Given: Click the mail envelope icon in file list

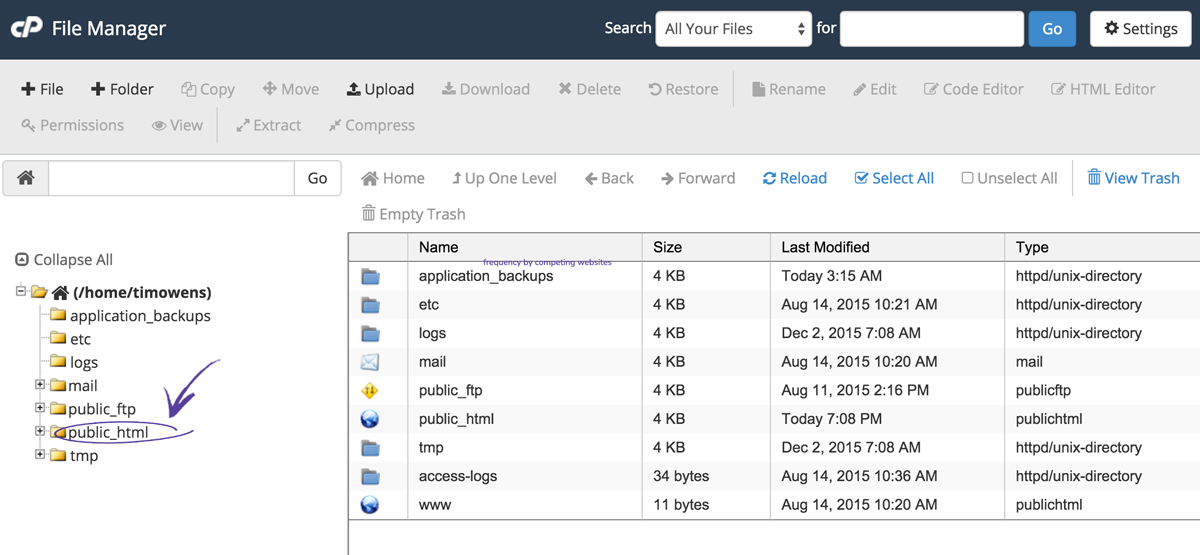Looking at the screenshot, I should tap(370, 362).
